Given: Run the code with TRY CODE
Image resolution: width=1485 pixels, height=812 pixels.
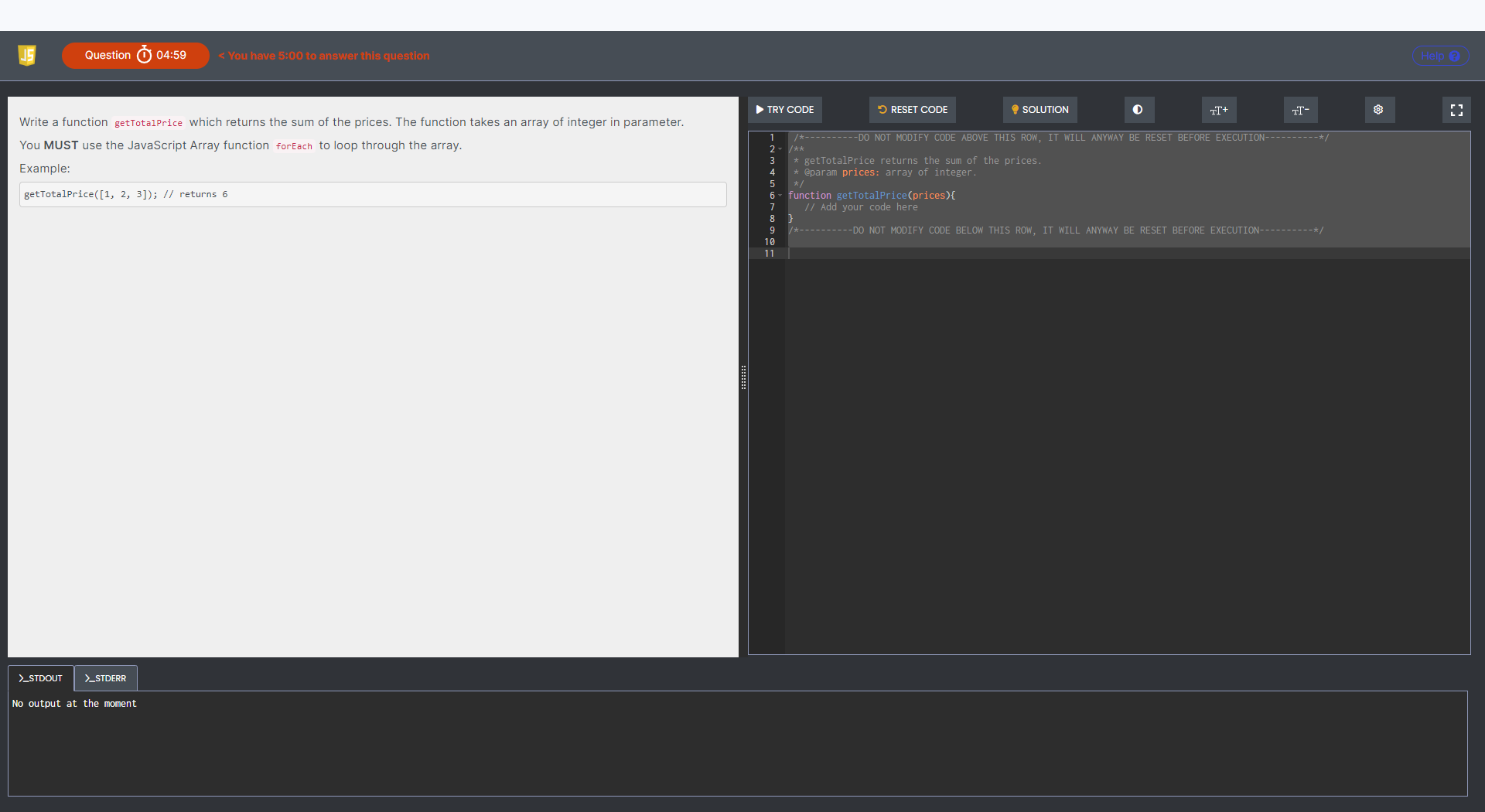Looking at the screenshot, I should point(785,110).
